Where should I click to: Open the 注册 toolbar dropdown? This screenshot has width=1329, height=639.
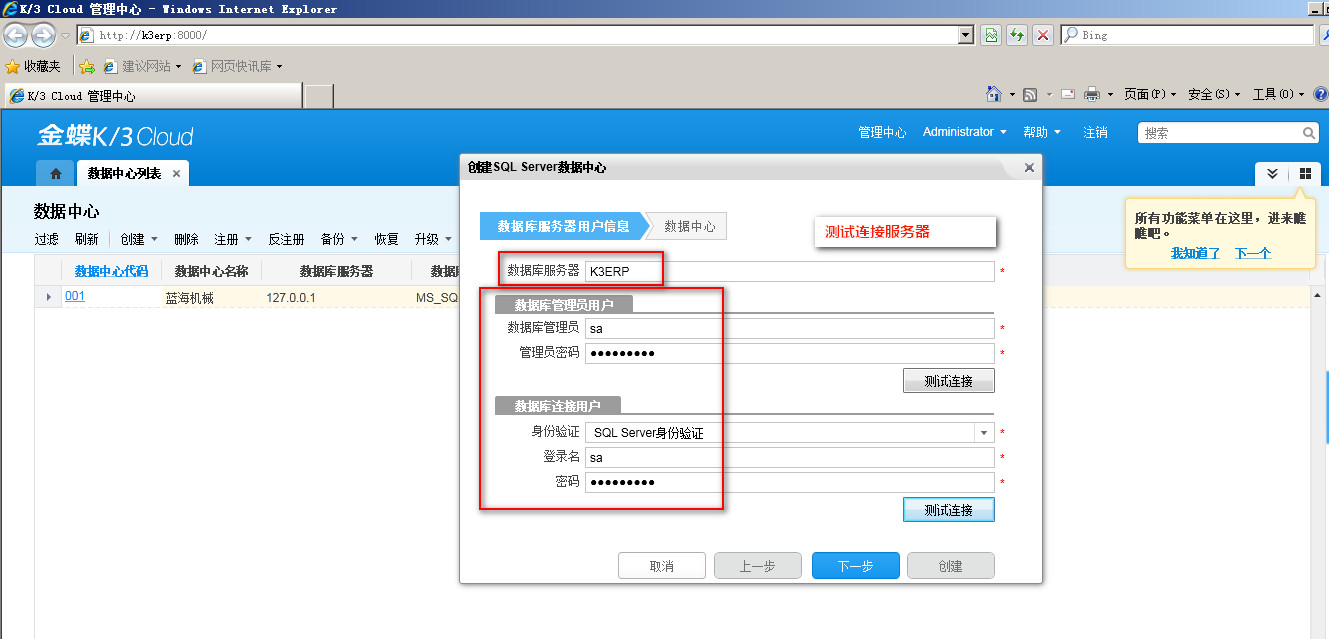pyautogui.click(x=233, y=239)
